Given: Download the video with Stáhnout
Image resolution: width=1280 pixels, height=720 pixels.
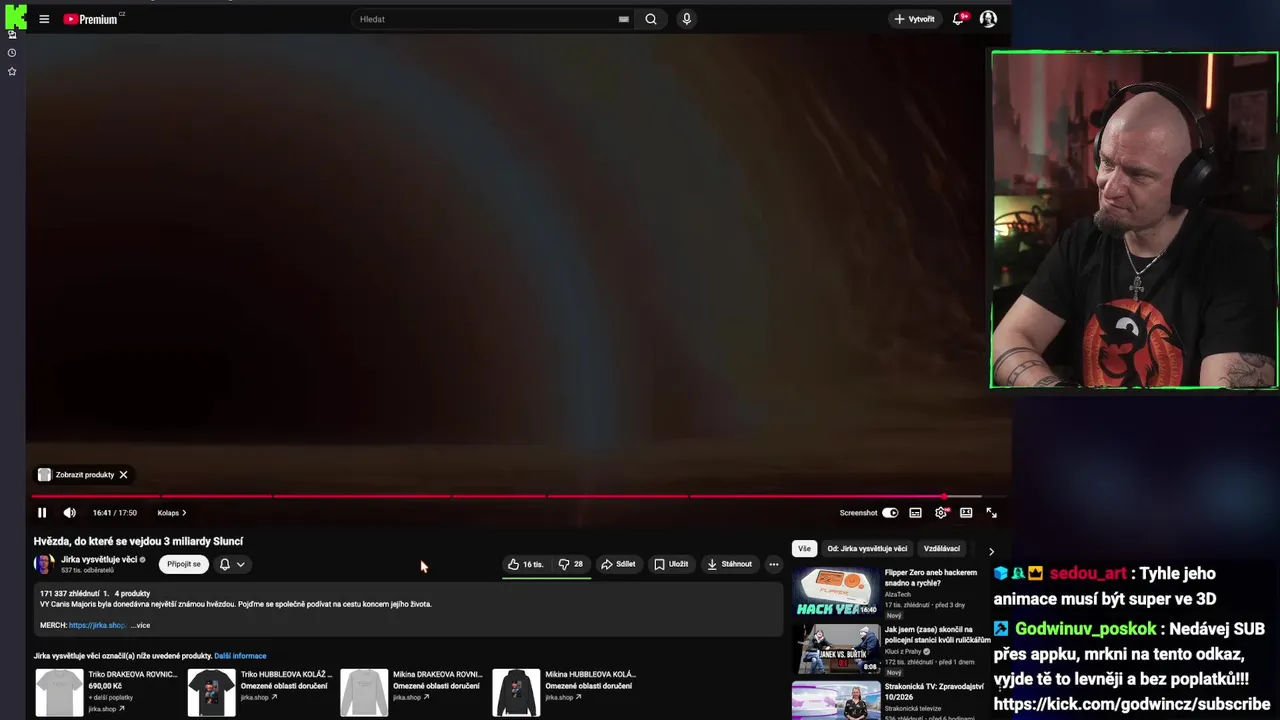Looking at the screenshot, I should coord(729,564).
